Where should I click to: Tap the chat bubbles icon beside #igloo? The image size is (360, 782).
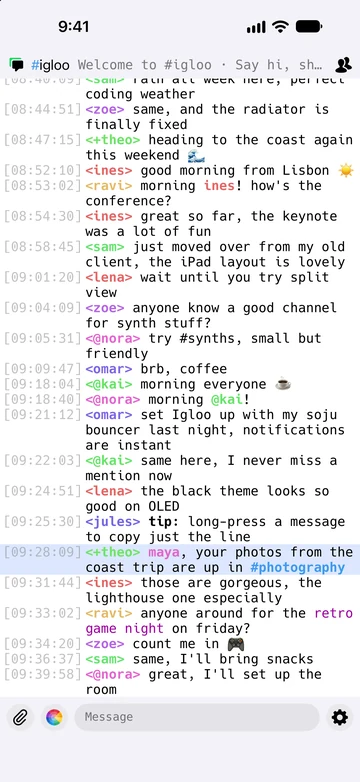[x=17, y=64]
